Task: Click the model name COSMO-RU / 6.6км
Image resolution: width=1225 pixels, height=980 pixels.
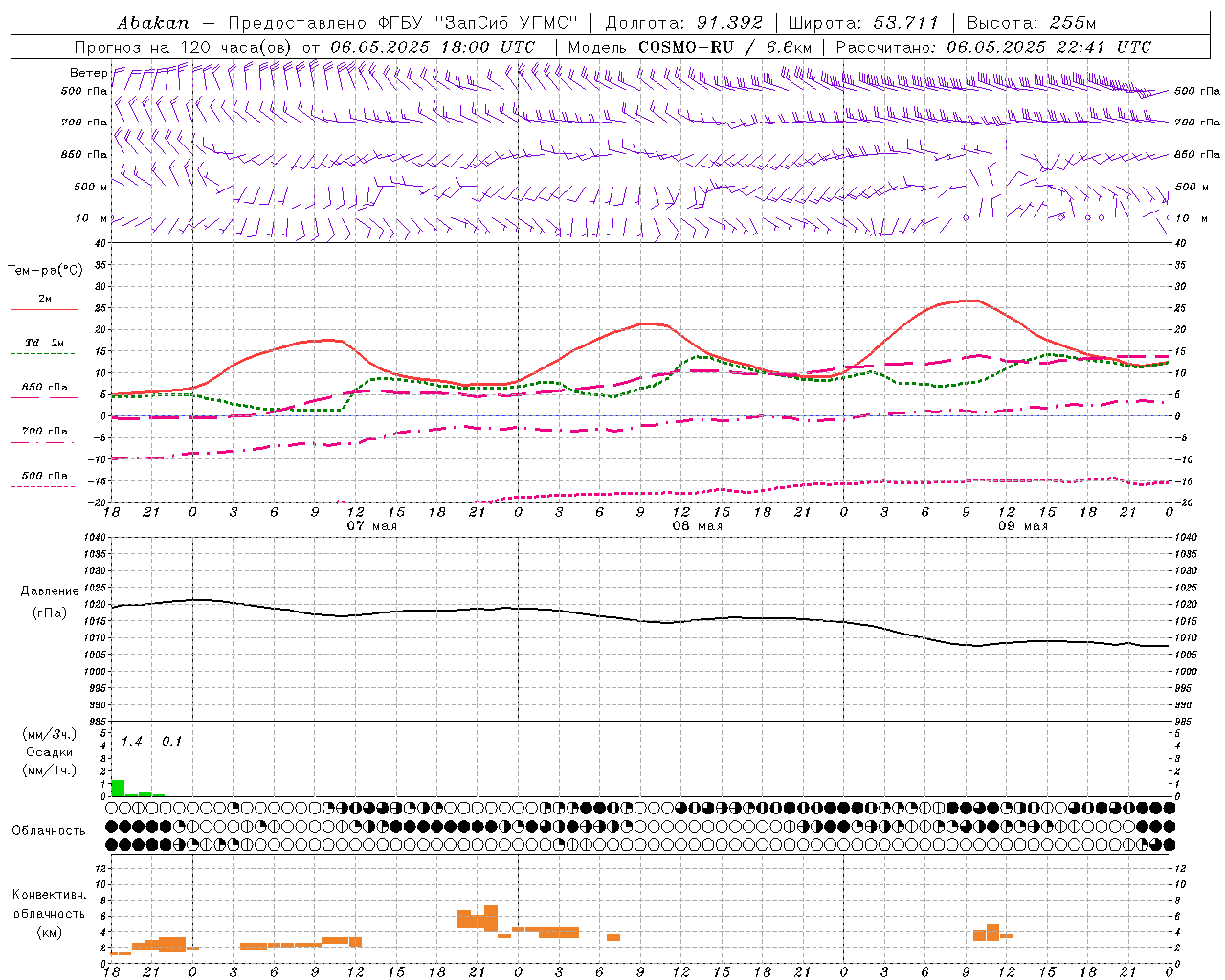Action: 724,47
